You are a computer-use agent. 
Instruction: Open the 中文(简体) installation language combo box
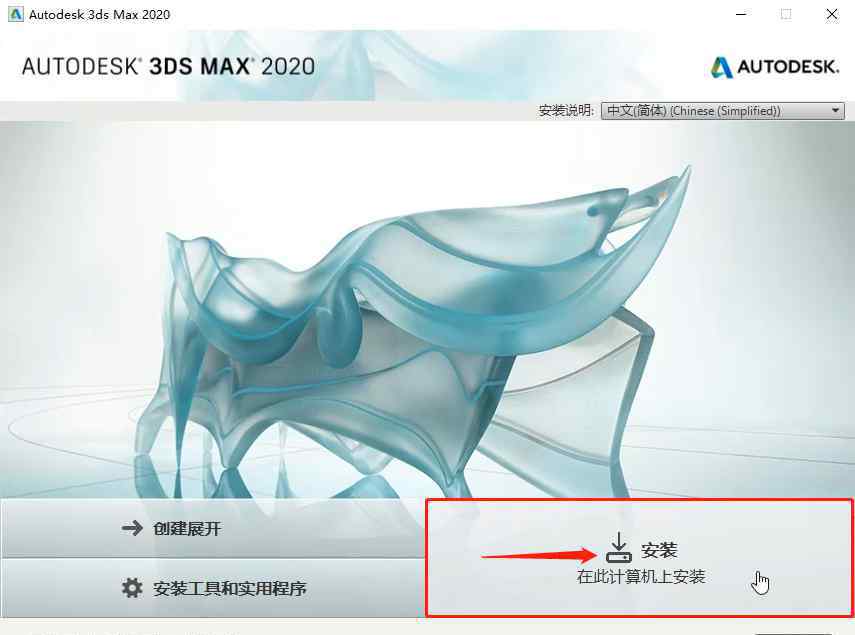click(722, 111)
